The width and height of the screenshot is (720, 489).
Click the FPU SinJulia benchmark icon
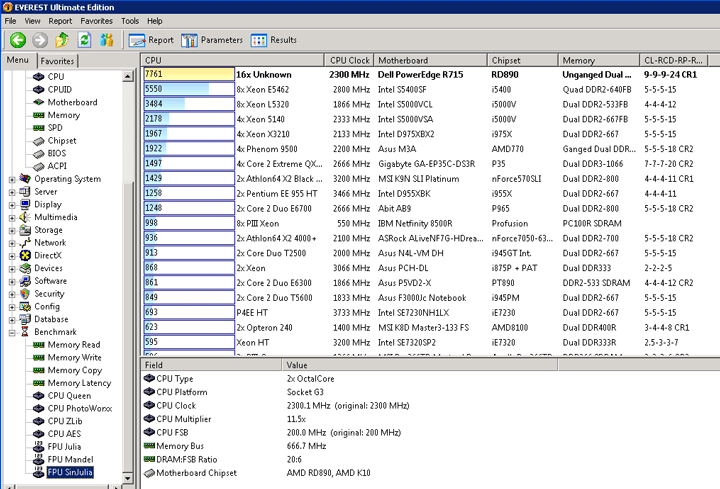click(x=39, y=472)
